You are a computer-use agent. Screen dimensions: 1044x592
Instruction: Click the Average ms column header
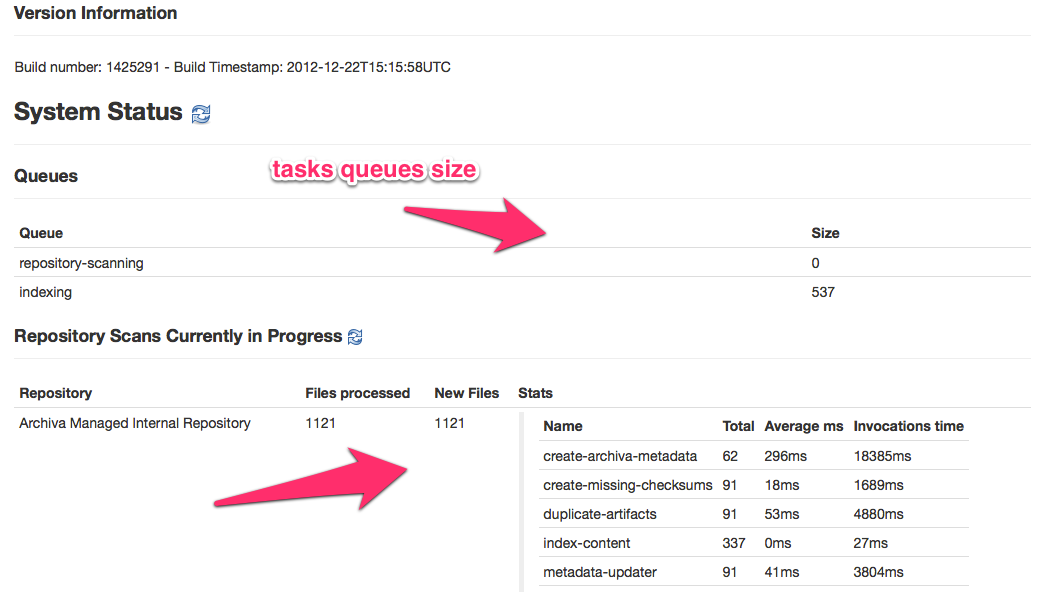click(x=804, y=426)
